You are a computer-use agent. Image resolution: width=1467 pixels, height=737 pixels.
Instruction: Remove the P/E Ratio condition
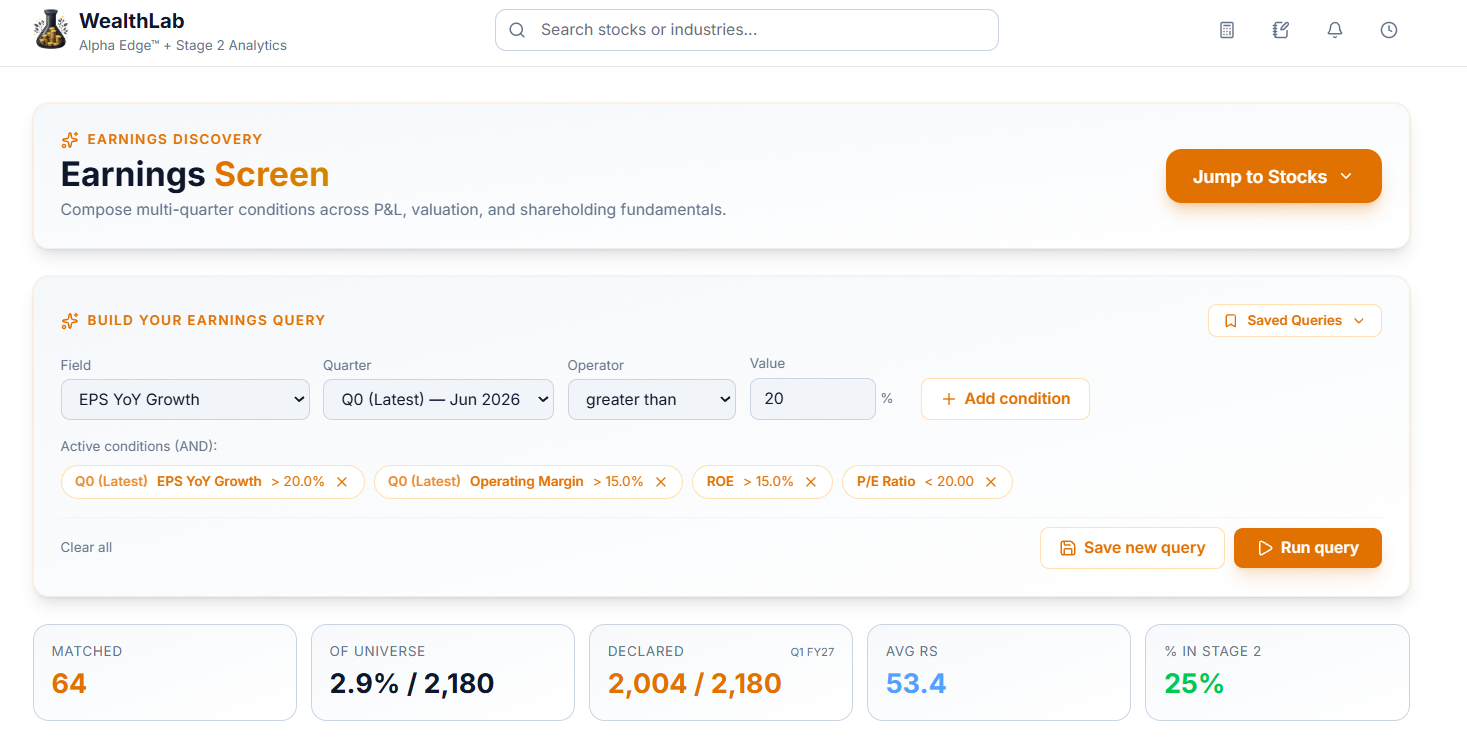(991, 482)
